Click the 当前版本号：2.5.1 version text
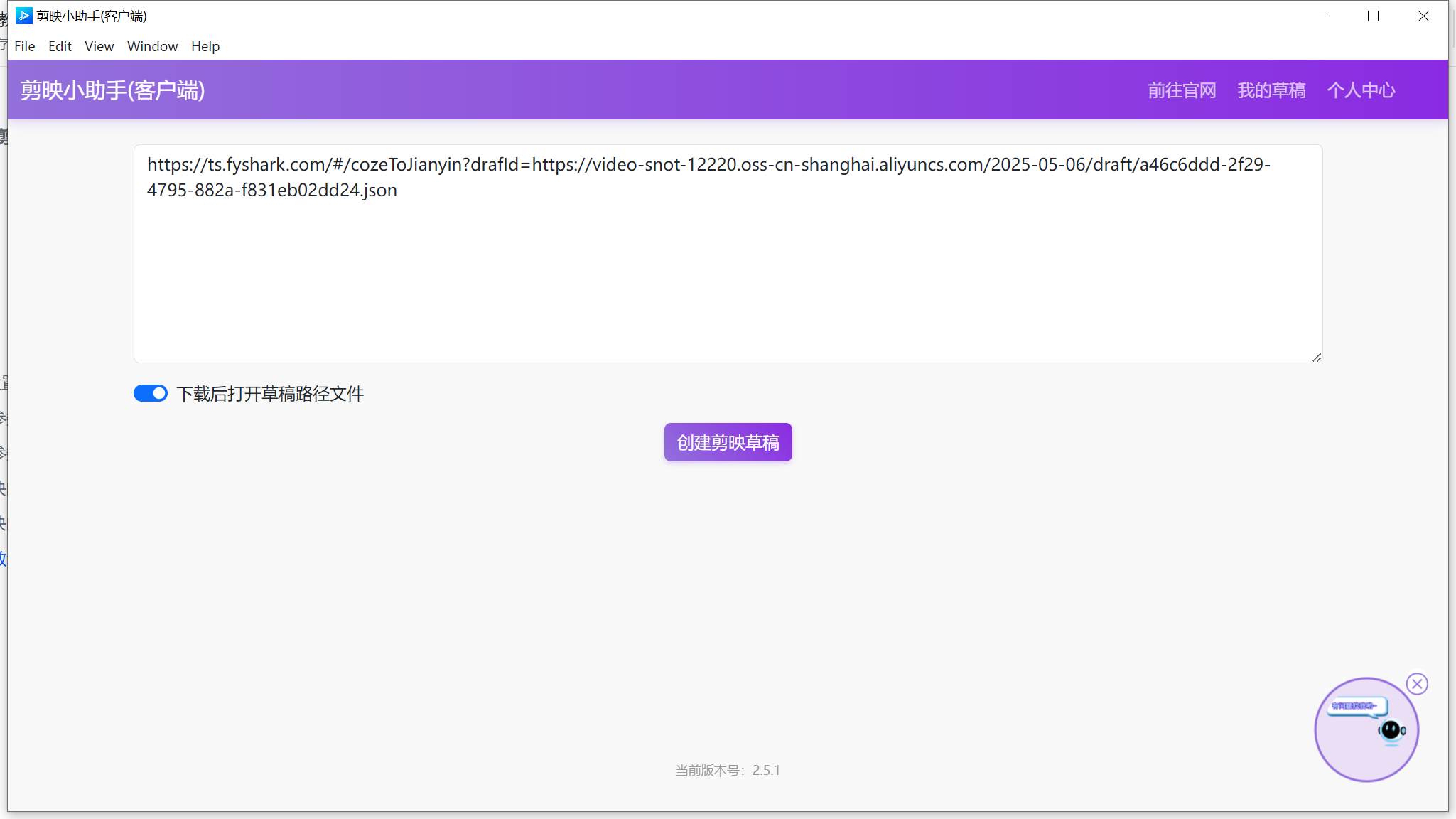Viewport: 1456px width, 819px height. point(728,770)
